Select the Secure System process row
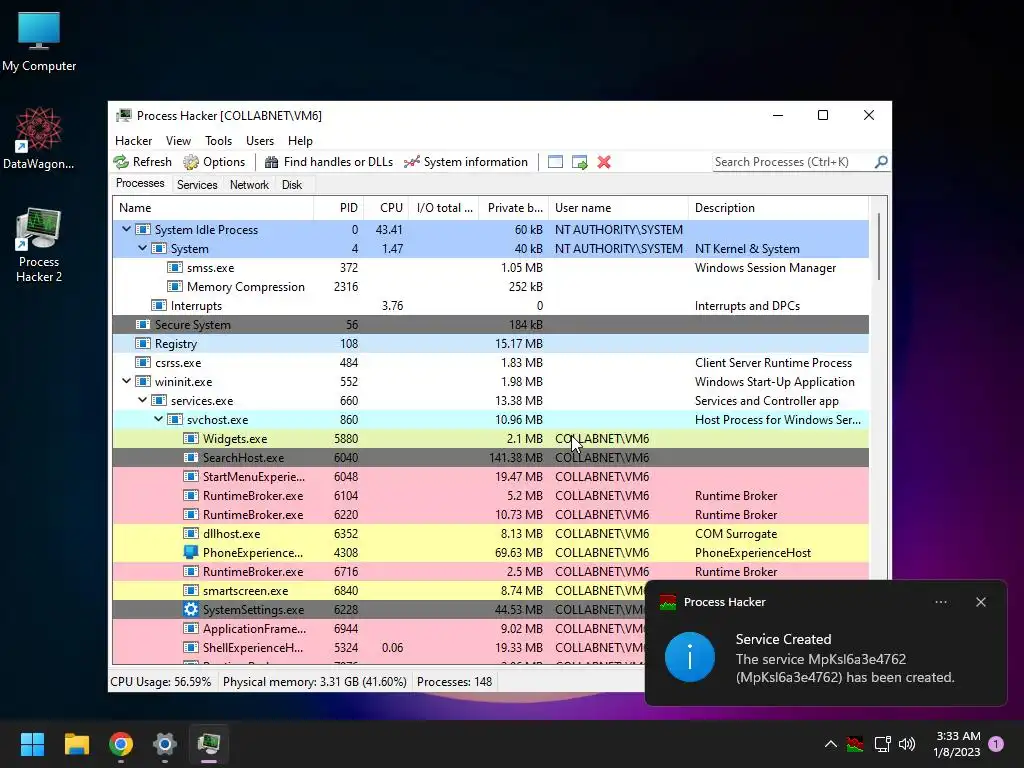The width and height of the screenshot is (1024, 768). [490, 325]
